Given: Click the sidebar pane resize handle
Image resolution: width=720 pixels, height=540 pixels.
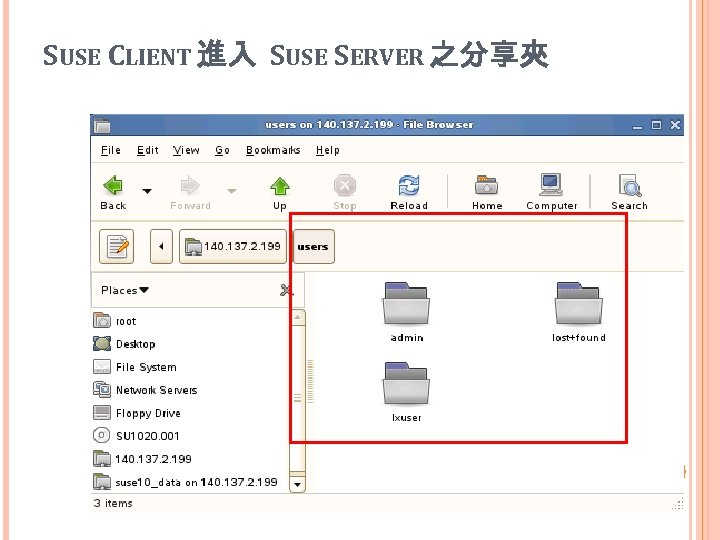Looking at the screenshot, I should (x=310, y=382).
